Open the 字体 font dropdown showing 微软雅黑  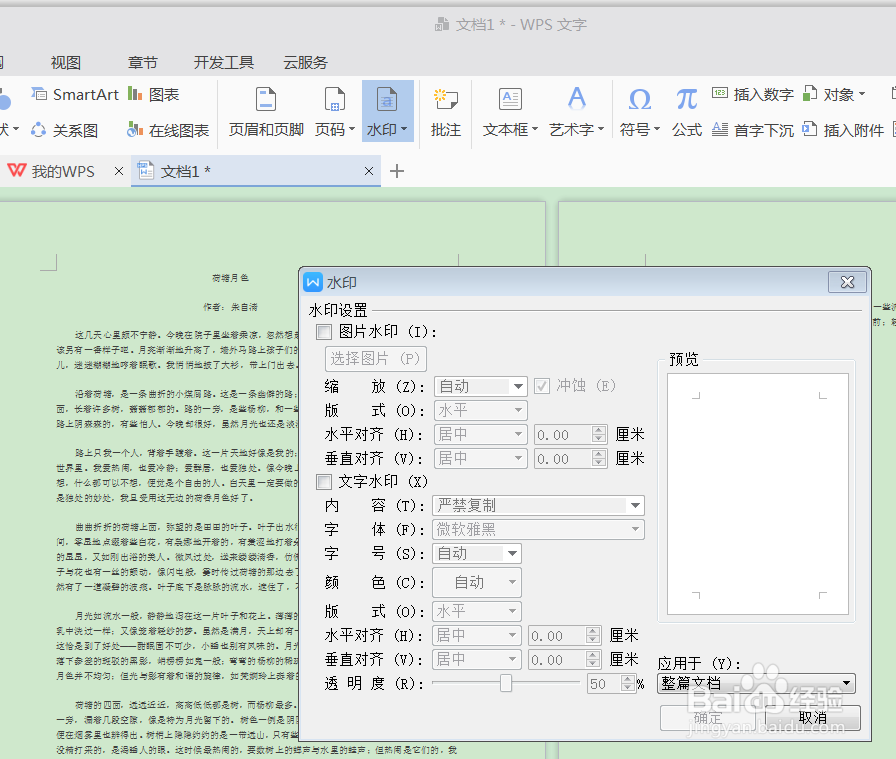coord(634,529)
